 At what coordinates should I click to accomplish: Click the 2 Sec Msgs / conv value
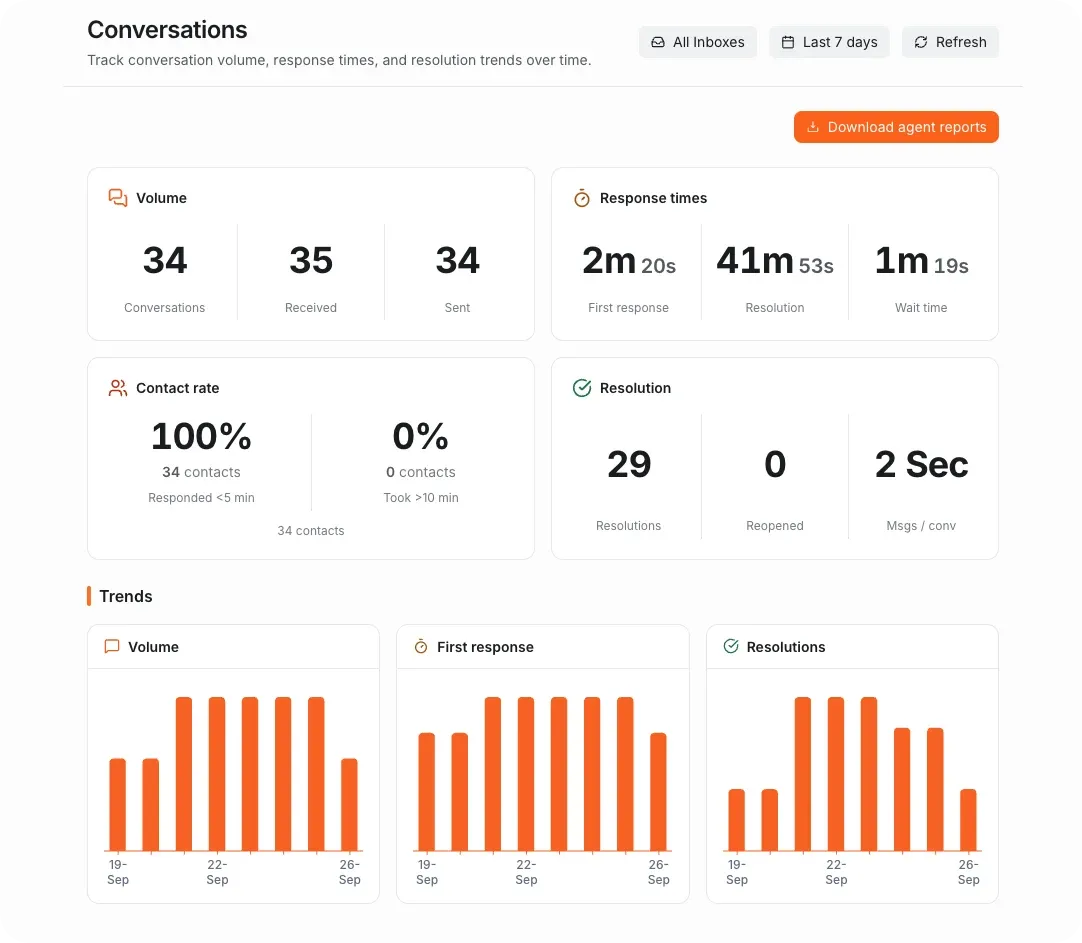[921, 464]
